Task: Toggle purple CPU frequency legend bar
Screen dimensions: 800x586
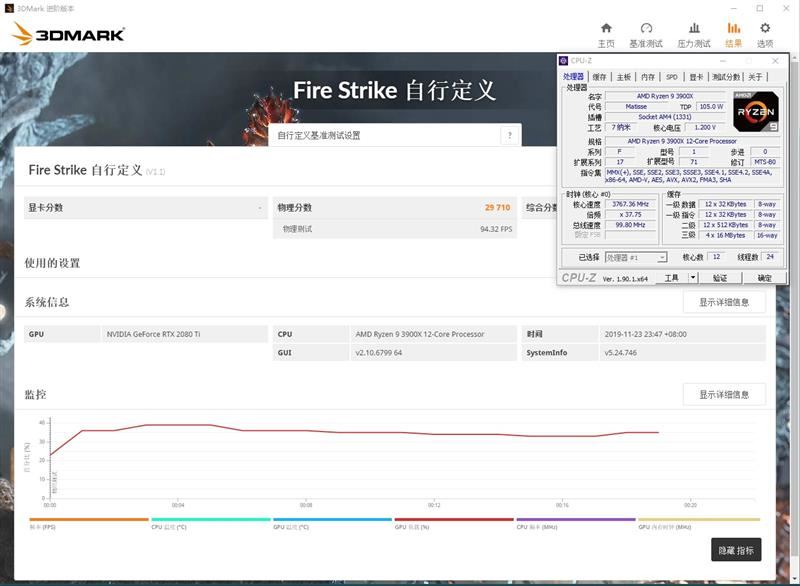Action: click(576, 520)
